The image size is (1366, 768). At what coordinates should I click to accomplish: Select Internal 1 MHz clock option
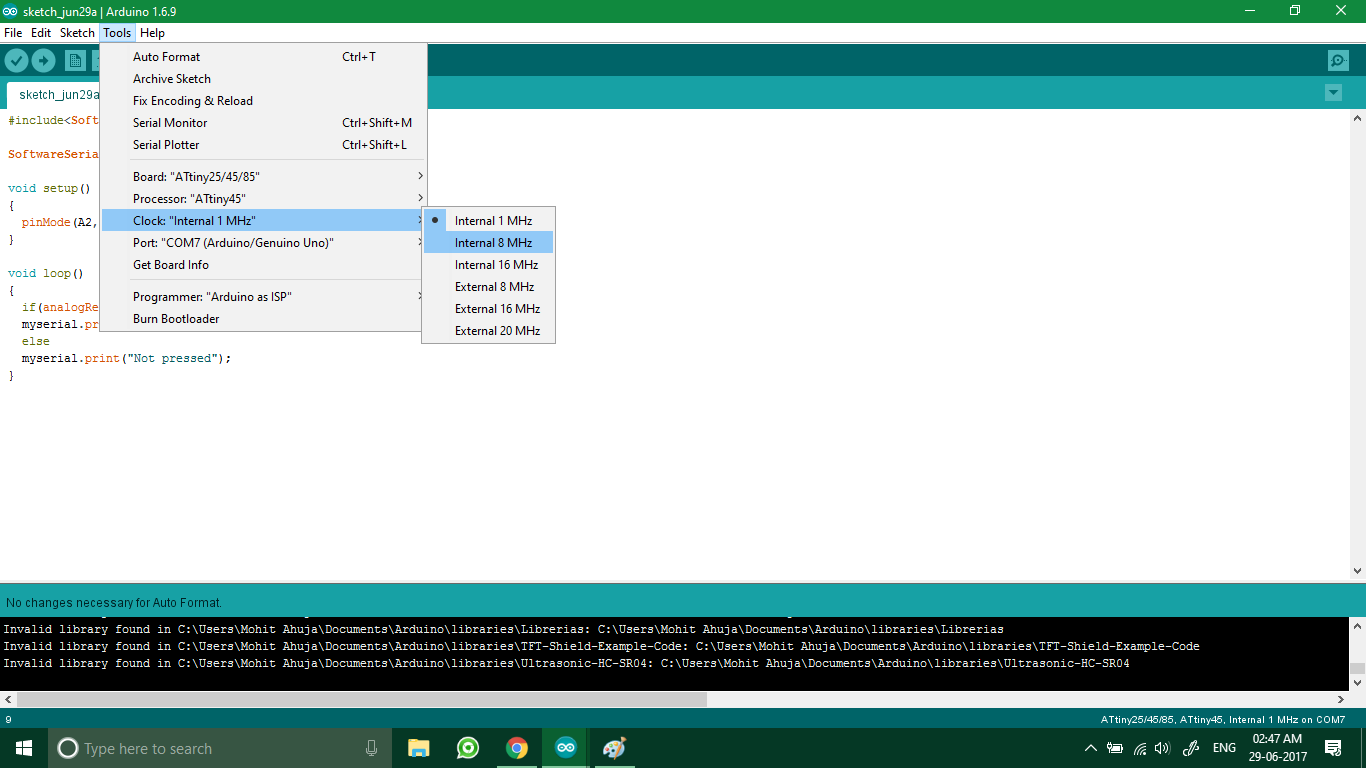point(488,220)
